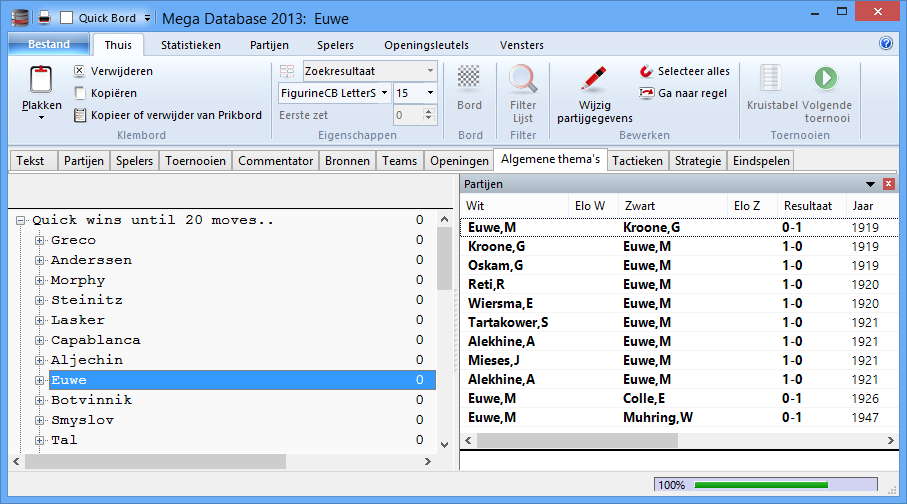This screenshot has width=907, height=504.
Task: Click the printer icon in title bar
Action: pos(45,18)
